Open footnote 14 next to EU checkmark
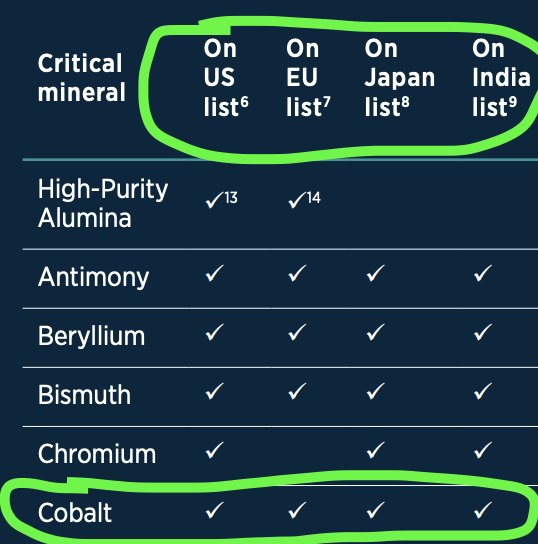This screenshot has width=538, height=544. click(314, 198)
